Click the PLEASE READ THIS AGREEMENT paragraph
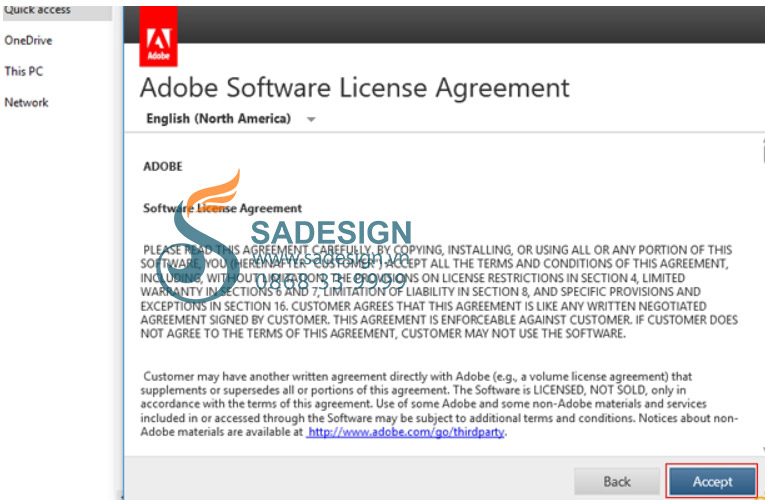The image size is (765, 500). [439, 292]
